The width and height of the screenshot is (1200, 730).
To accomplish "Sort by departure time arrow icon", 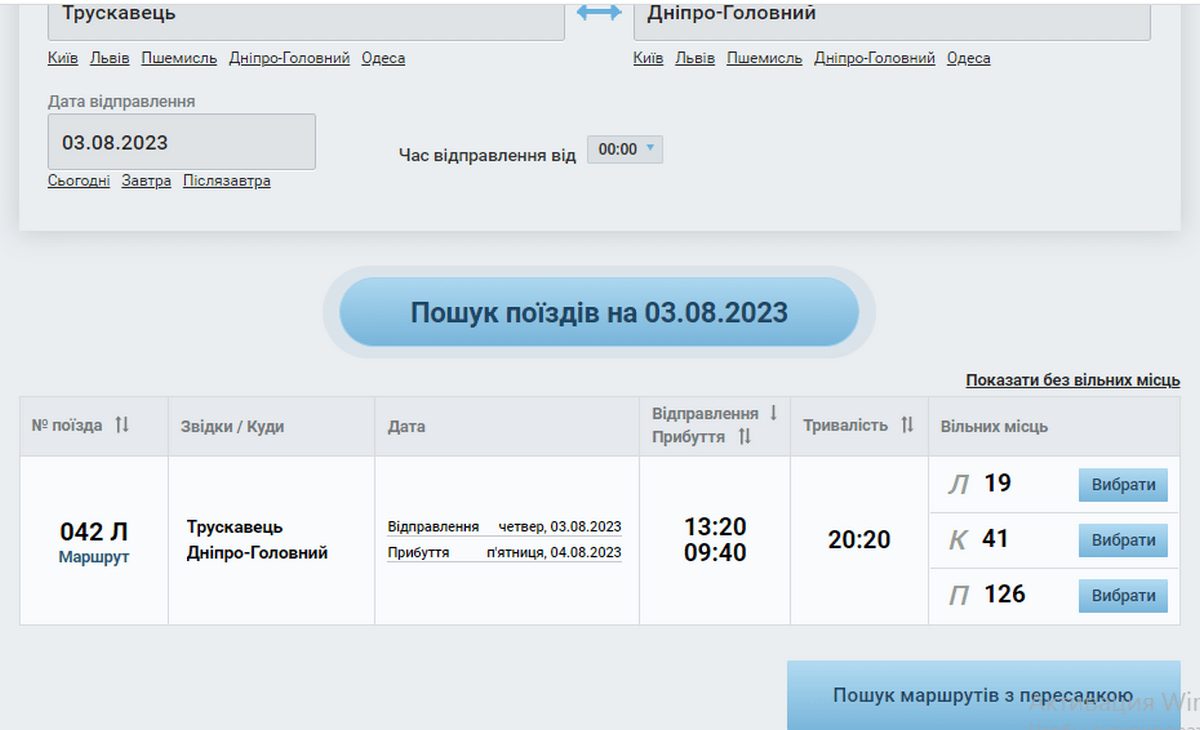I will point(773,413).
